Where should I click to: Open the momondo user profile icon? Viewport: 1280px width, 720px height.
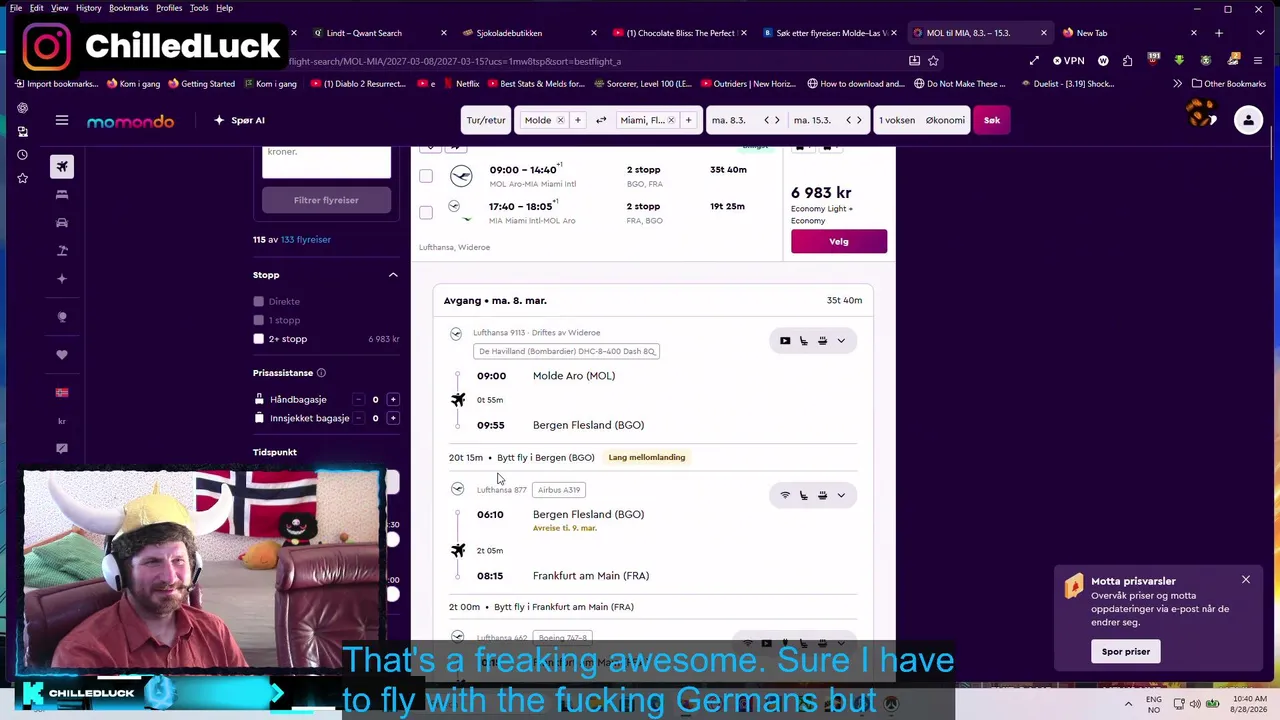coord(1248,121)
